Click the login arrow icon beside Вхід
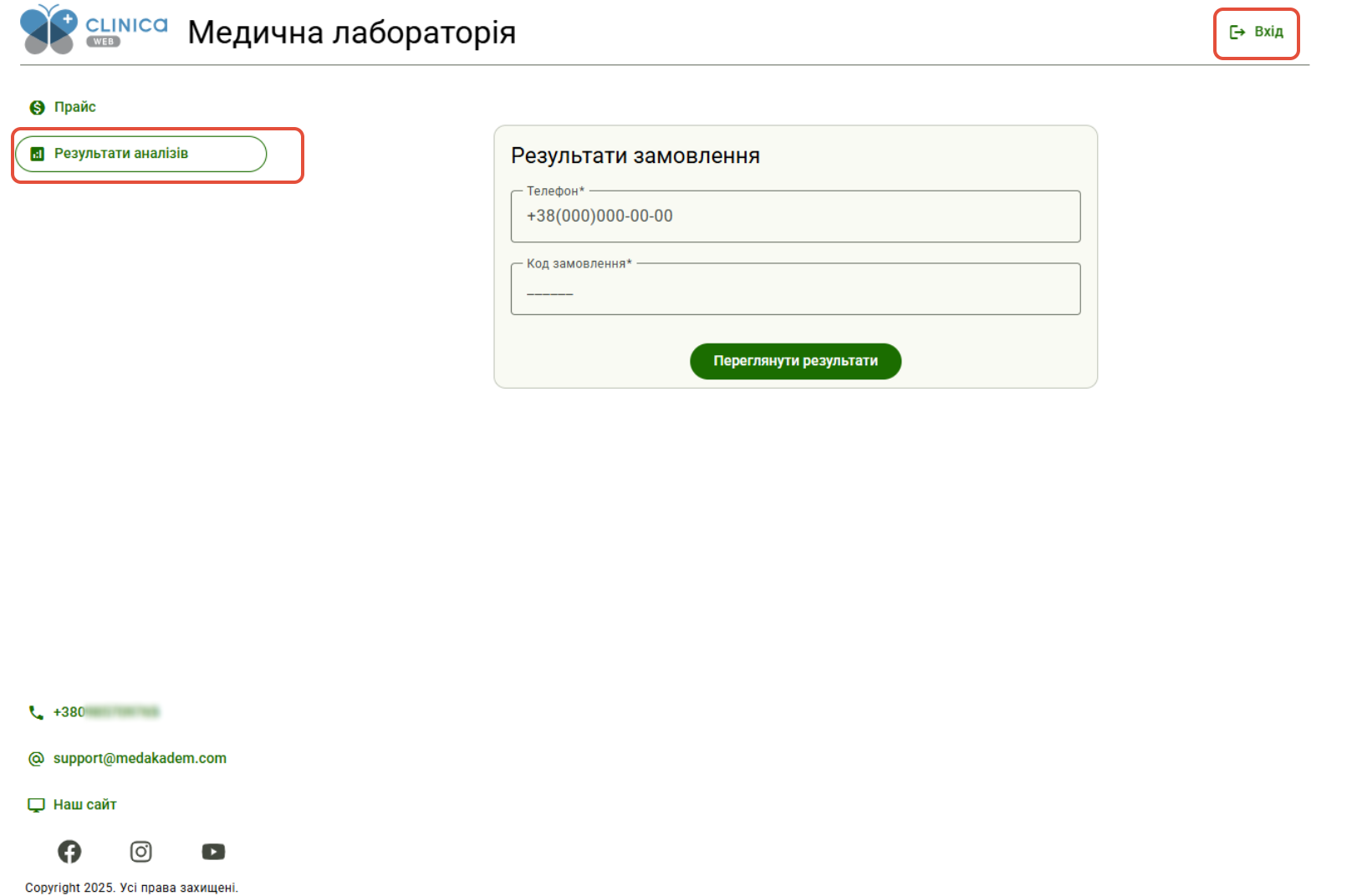The image size is (1352, 896). [x=1237, y=33]
